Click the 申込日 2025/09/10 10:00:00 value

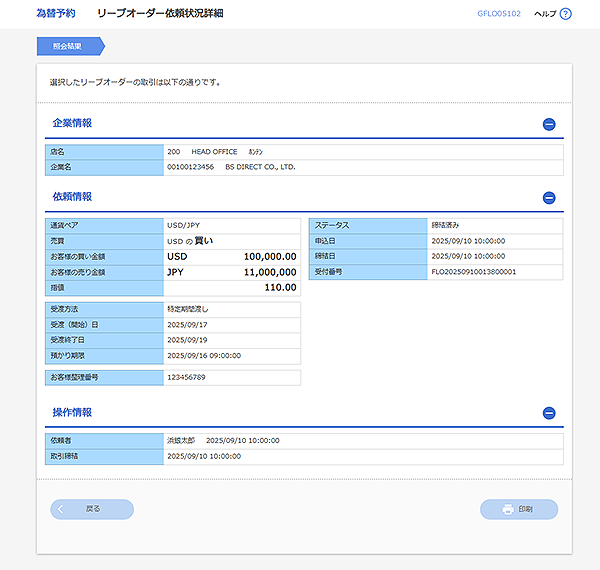468,241
